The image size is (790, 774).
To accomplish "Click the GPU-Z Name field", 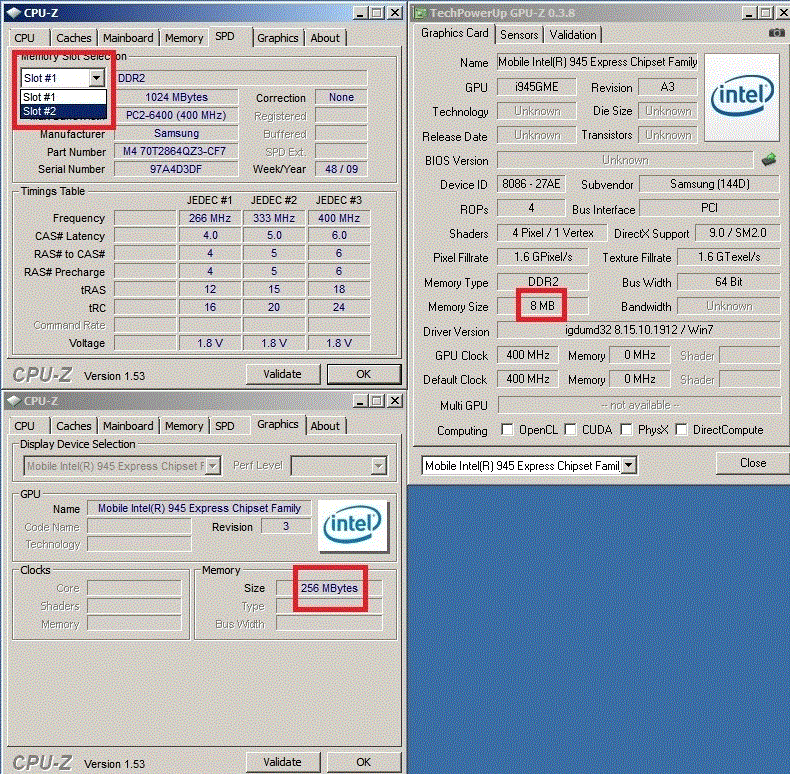I will point(597,62).
